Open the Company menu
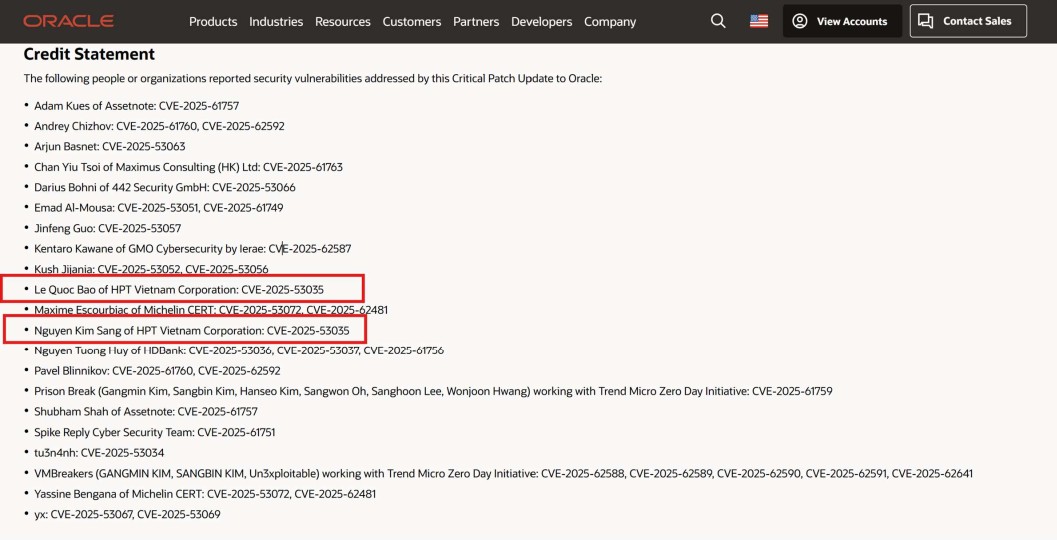 pyautogui.click(x=610, y=21)
